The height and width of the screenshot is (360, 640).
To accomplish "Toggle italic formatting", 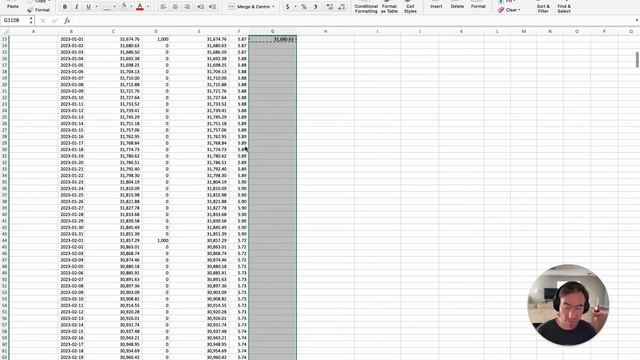I will tap(76, 7).
